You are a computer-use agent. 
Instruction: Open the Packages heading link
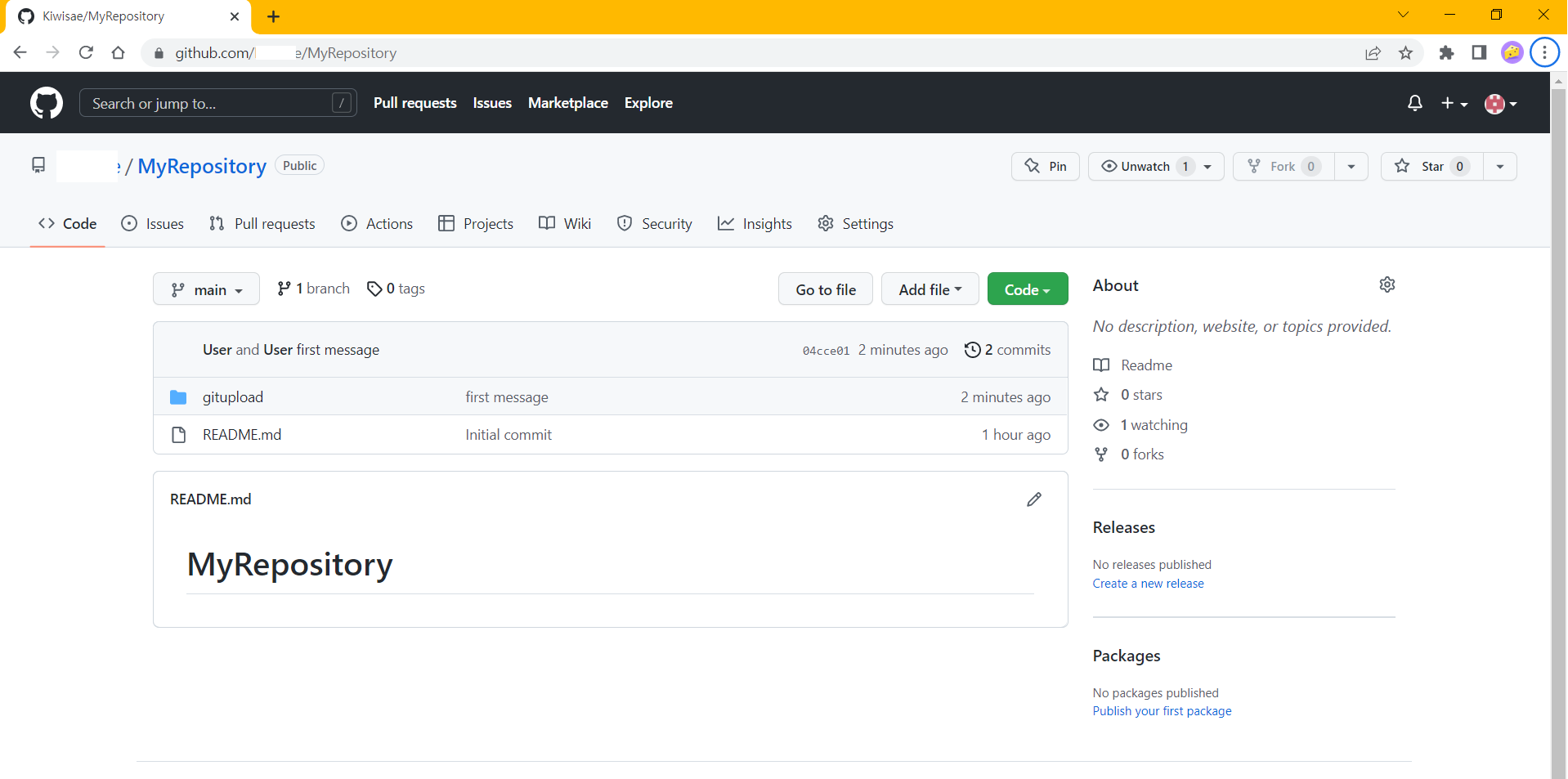1127,656
